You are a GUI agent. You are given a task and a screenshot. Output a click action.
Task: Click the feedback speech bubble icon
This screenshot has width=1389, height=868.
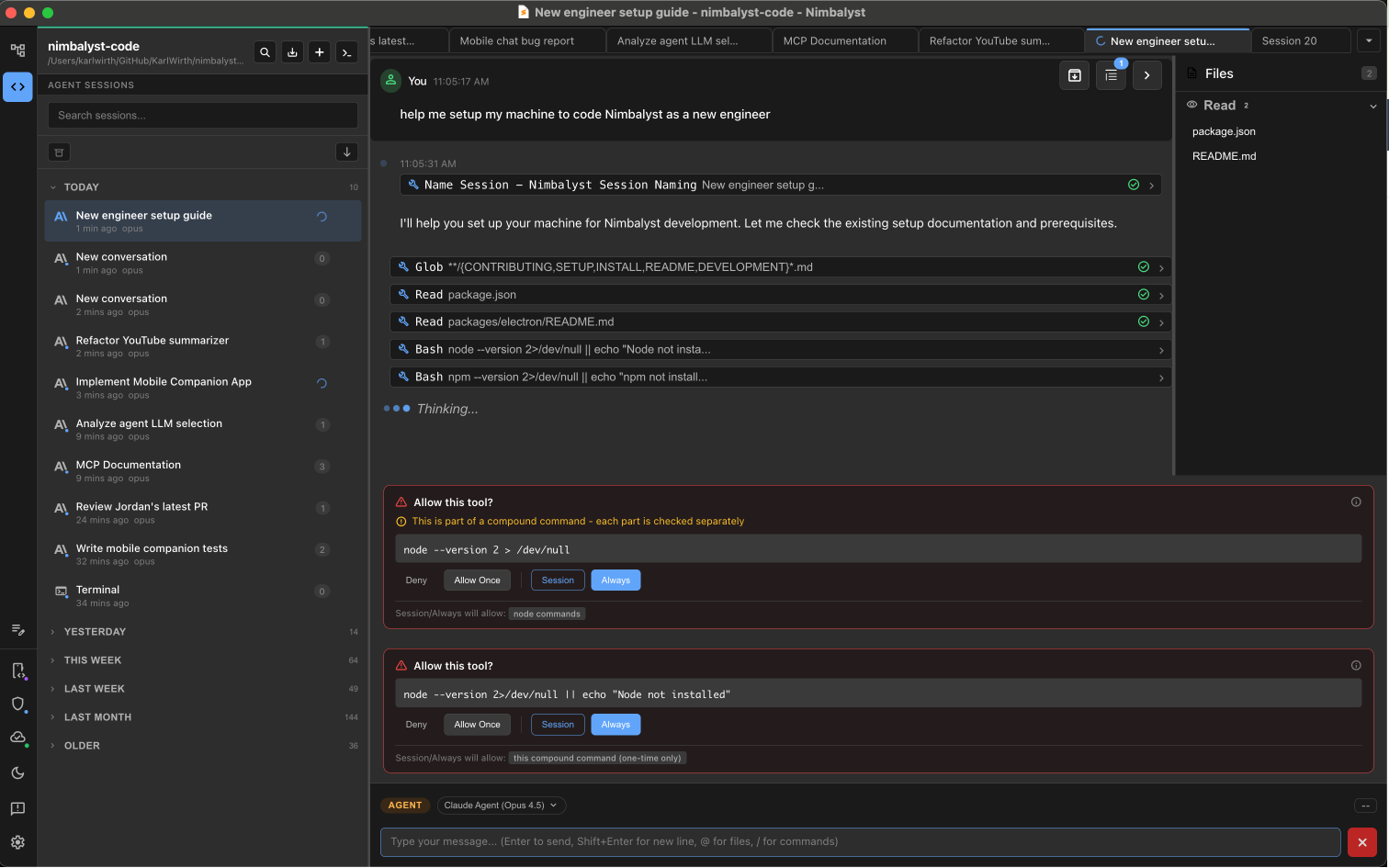pyautogui.click(x=17, y=808)
